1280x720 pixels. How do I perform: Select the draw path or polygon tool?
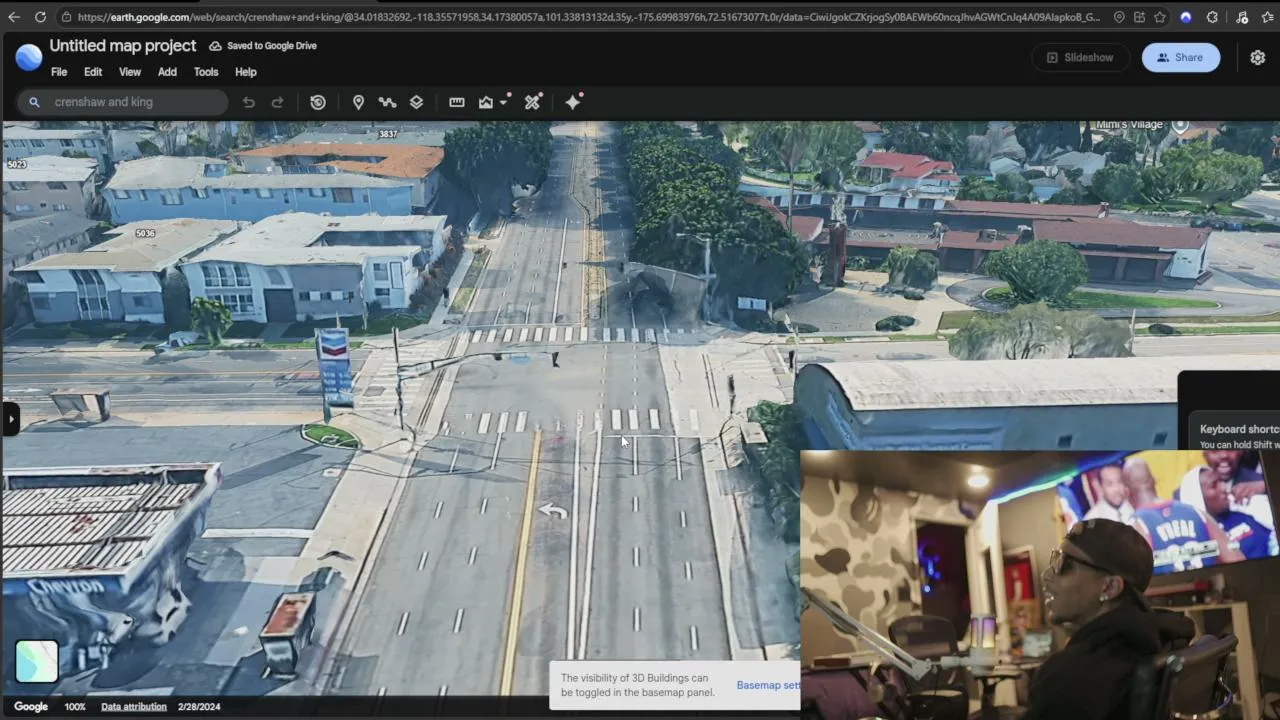click(387, 102)
